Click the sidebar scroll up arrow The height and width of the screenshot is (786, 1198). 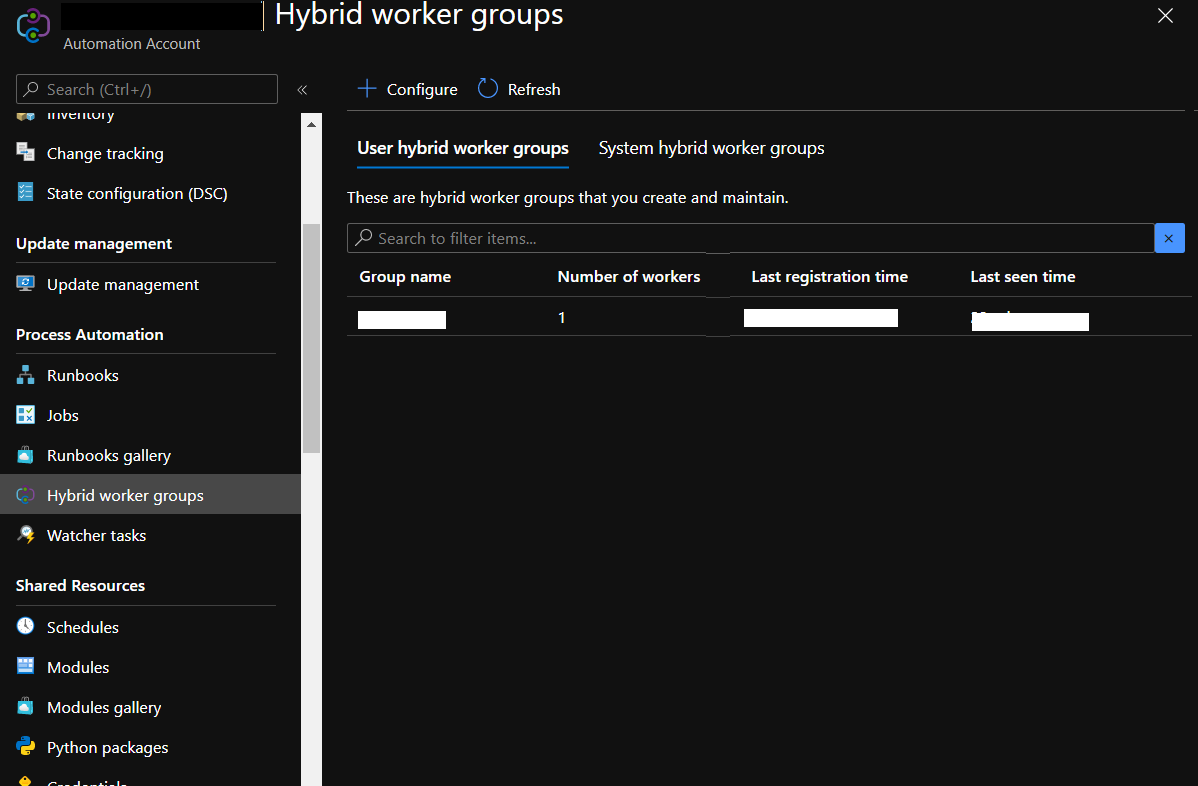tap(311, 125)
